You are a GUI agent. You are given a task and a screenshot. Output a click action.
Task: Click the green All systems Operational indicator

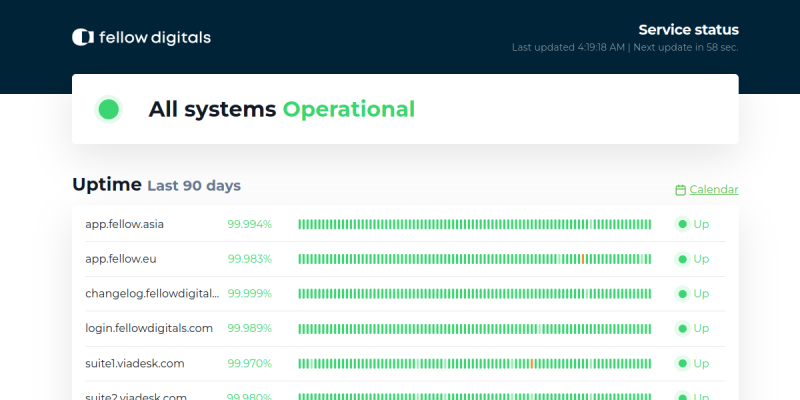[109, 109]
